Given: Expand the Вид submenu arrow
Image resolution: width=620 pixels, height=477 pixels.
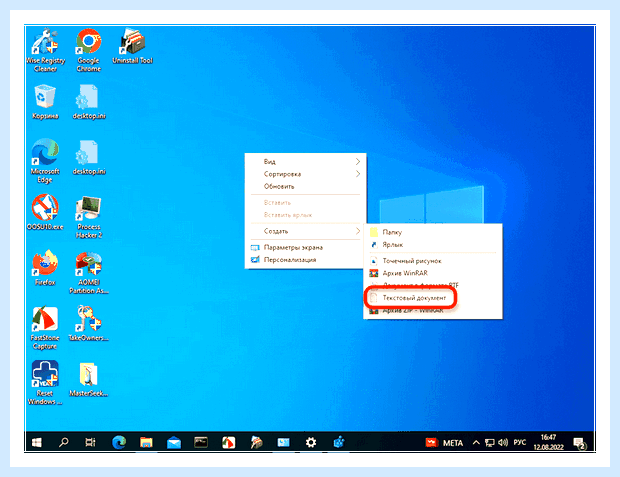Looking at the screenshot, I should 357,161.
